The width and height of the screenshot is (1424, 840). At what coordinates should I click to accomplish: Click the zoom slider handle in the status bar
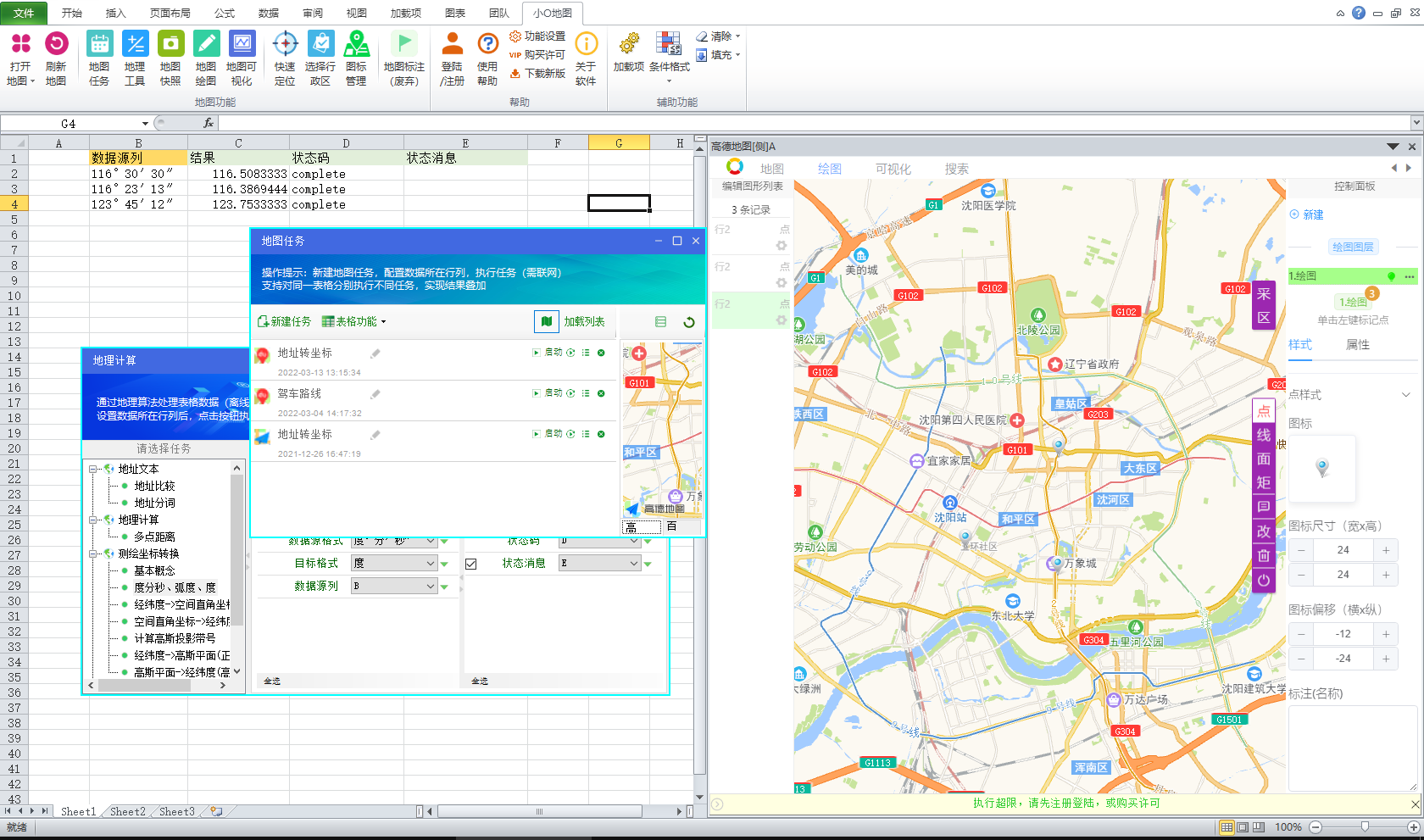pos(1365,826)
